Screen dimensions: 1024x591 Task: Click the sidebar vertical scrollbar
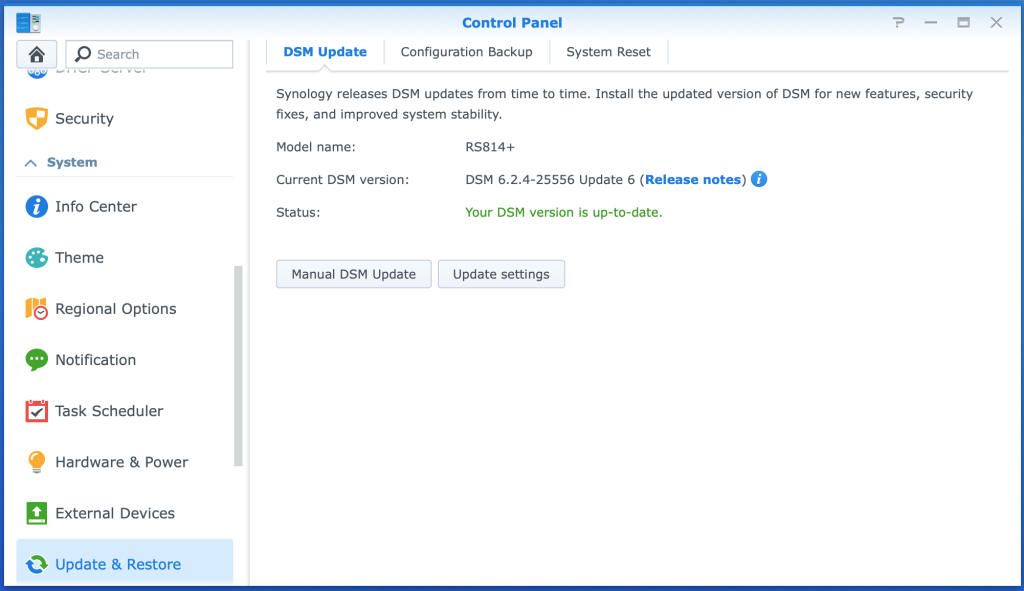click(238, 366)
